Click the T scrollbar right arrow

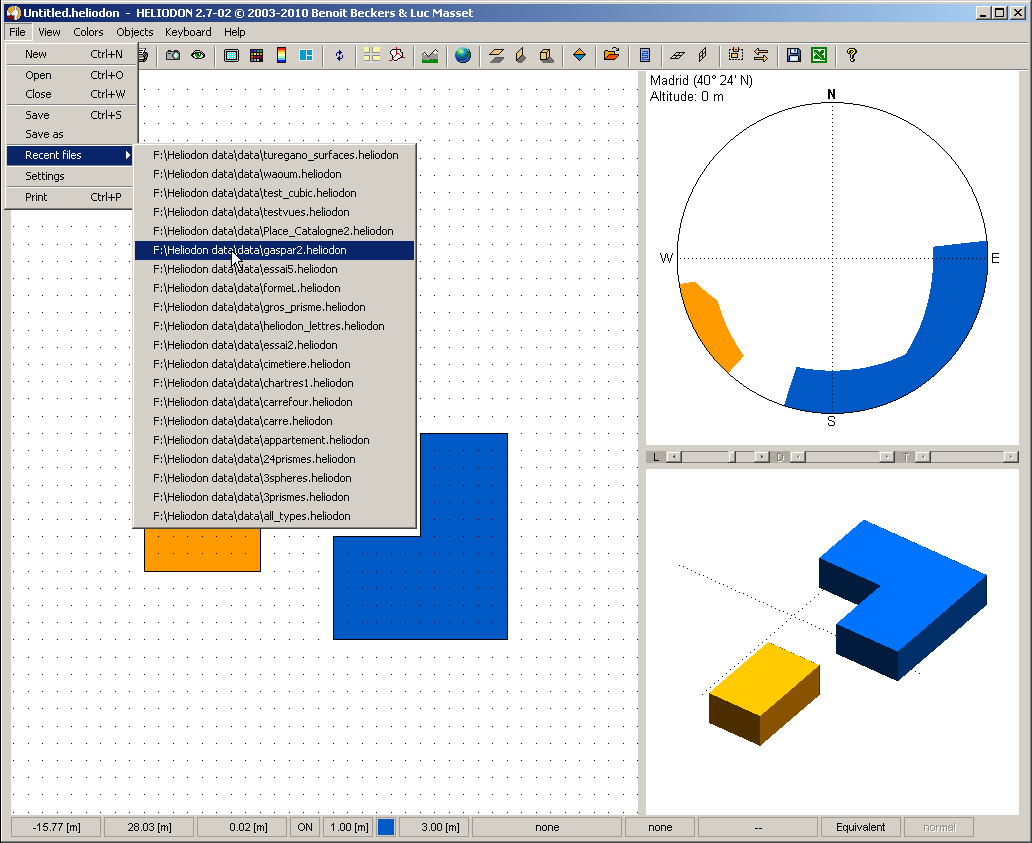click(1010, 457)
